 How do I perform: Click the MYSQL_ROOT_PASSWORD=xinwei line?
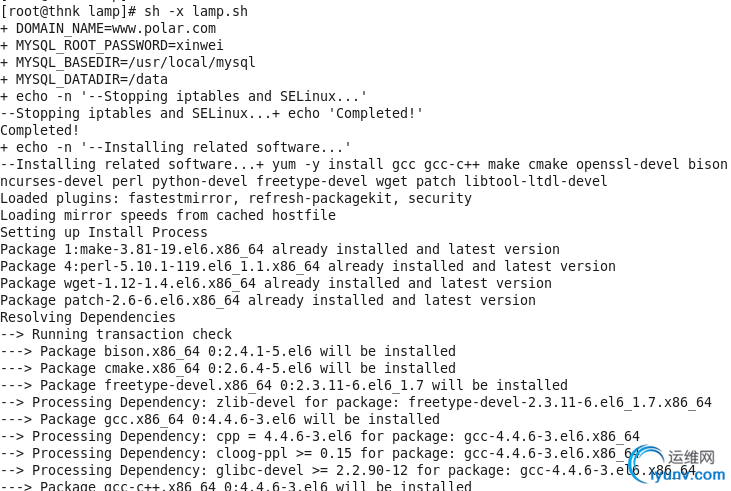coord(112,45)
